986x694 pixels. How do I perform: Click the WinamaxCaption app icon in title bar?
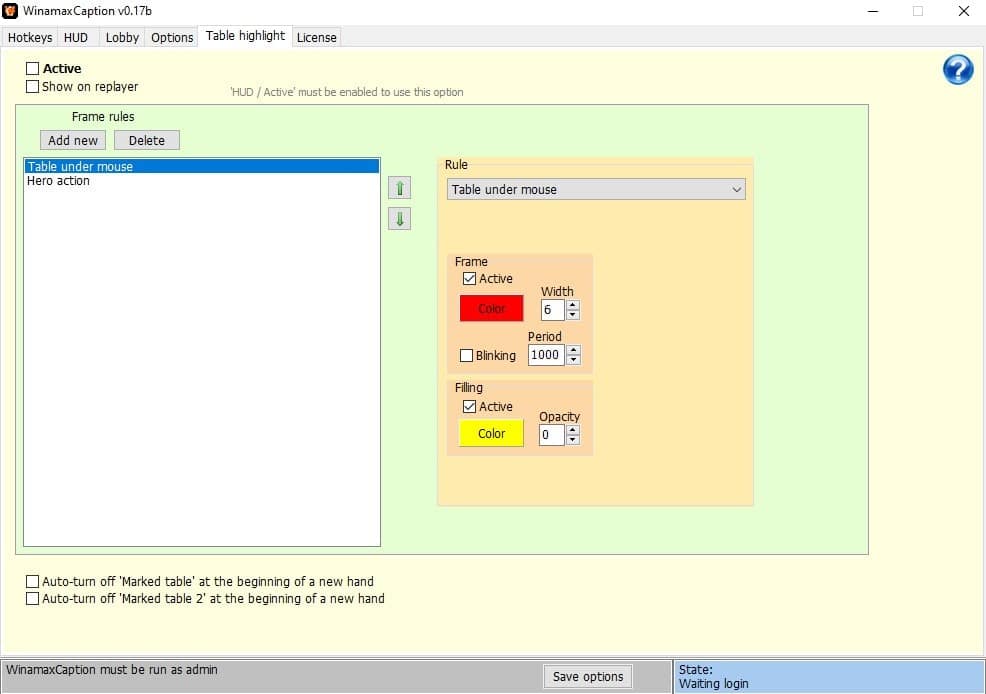10,11
